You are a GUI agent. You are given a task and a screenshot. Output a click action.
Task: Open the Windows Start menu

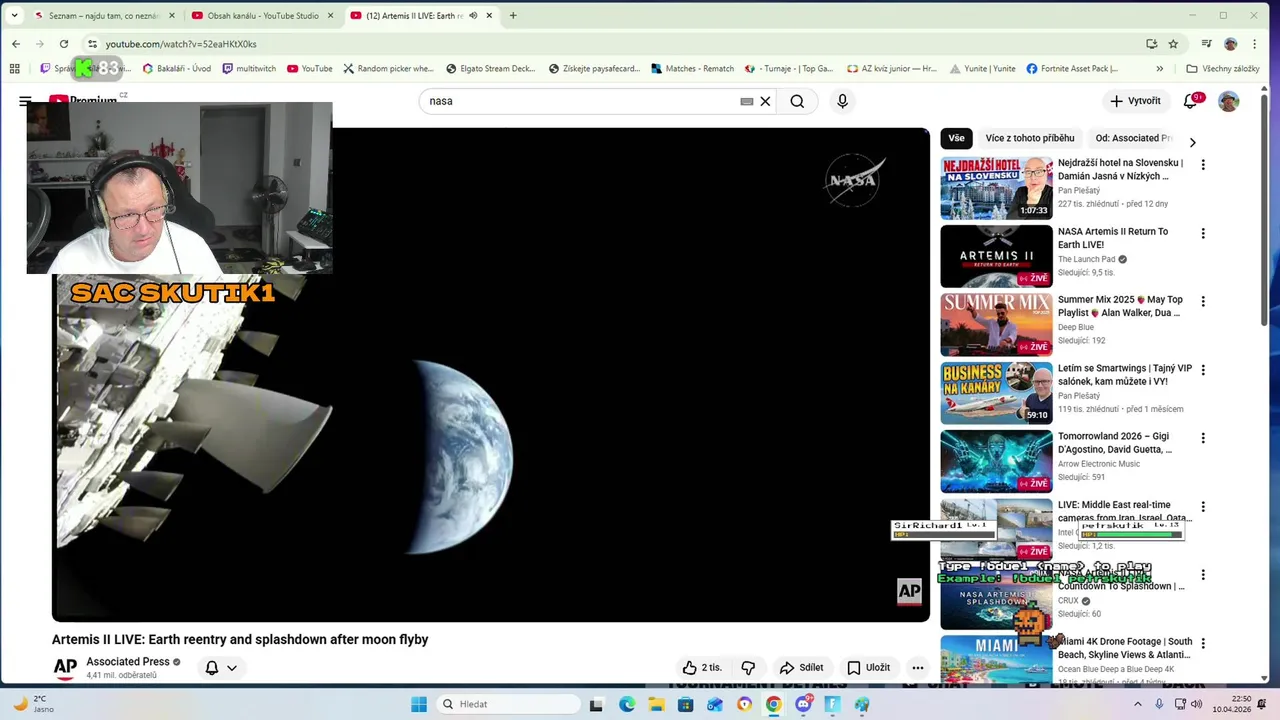pos(420,704)
